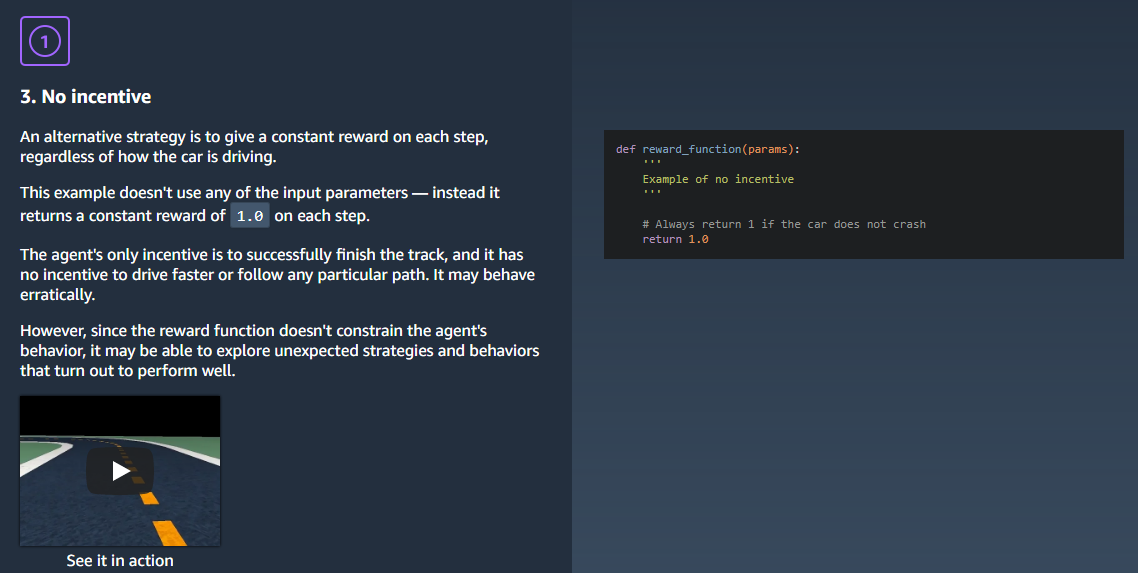1138x573 pixels.
Task: Select the inline '1.0' code value
Action: click(250, 215)
